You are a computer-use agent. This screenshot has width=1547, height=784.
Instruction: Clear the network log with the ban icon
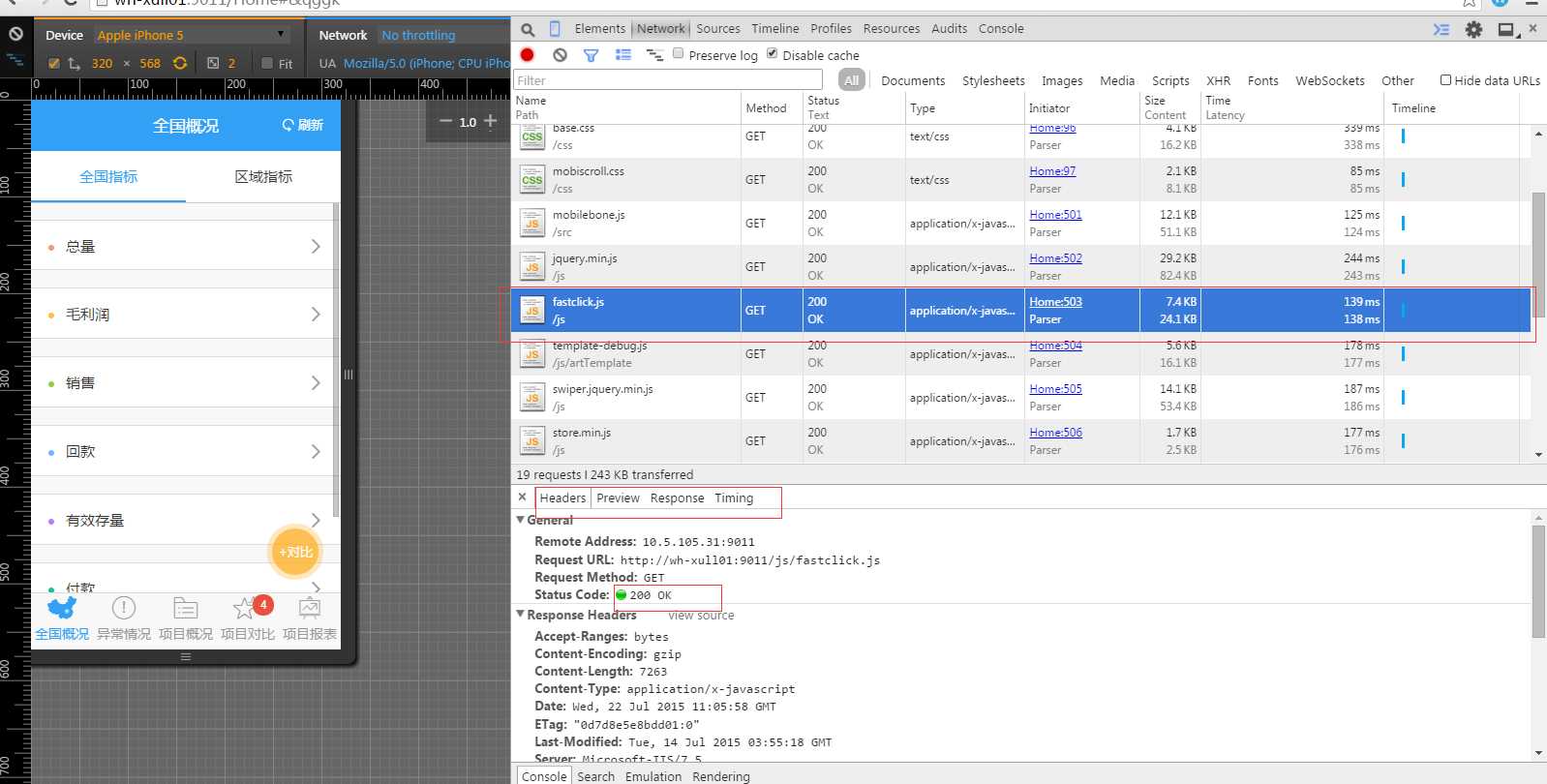click(x=560, y=55)
